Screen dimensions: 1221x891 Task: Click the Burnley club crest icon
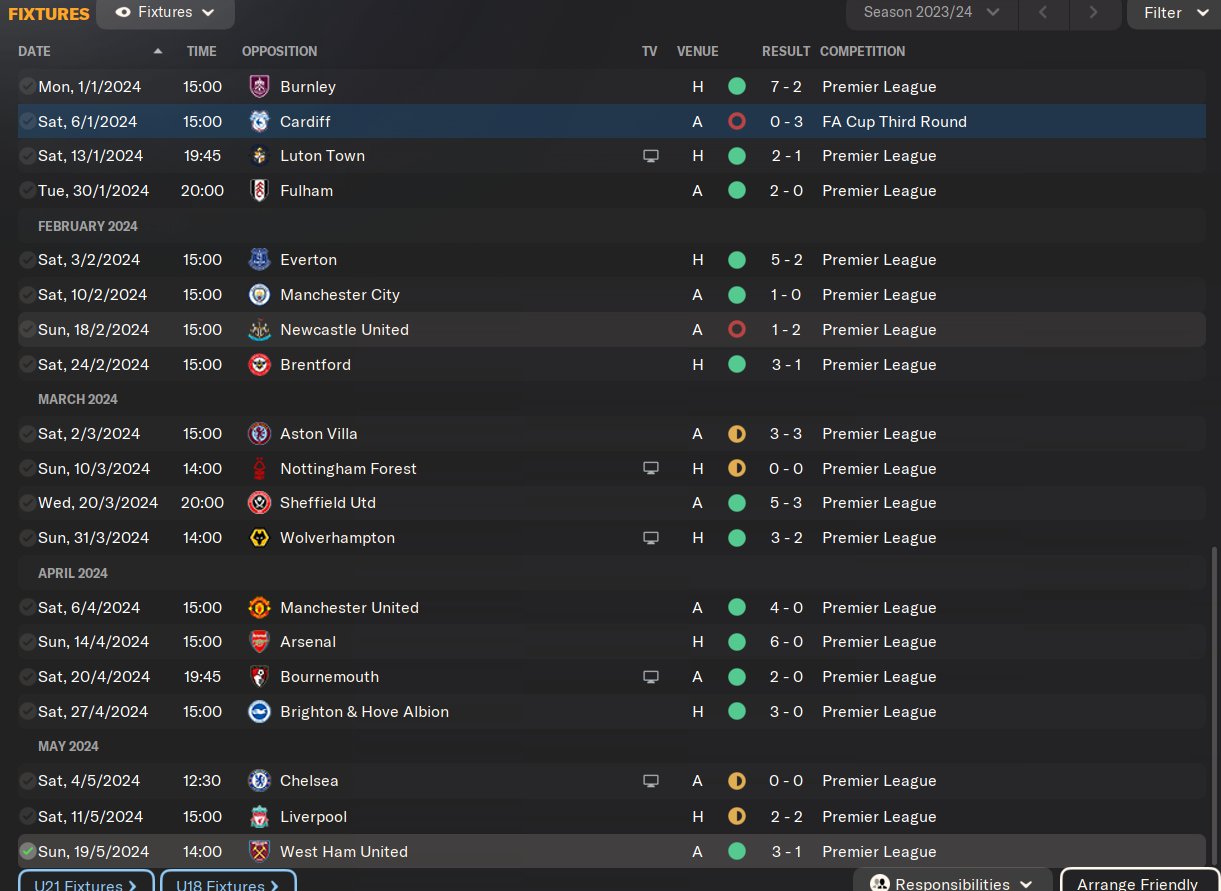coord(259,87)
